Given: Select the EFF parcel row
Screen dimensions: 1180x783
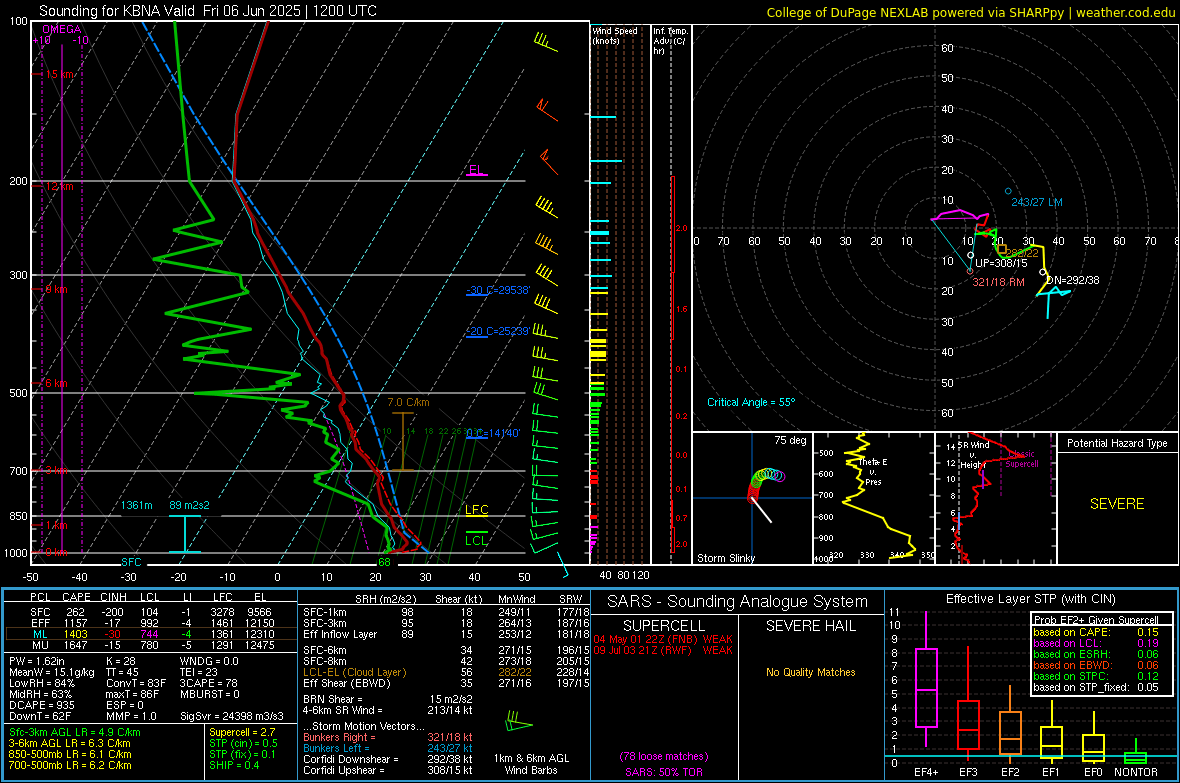Looking at the screenshot, I should tap(151, 623).
